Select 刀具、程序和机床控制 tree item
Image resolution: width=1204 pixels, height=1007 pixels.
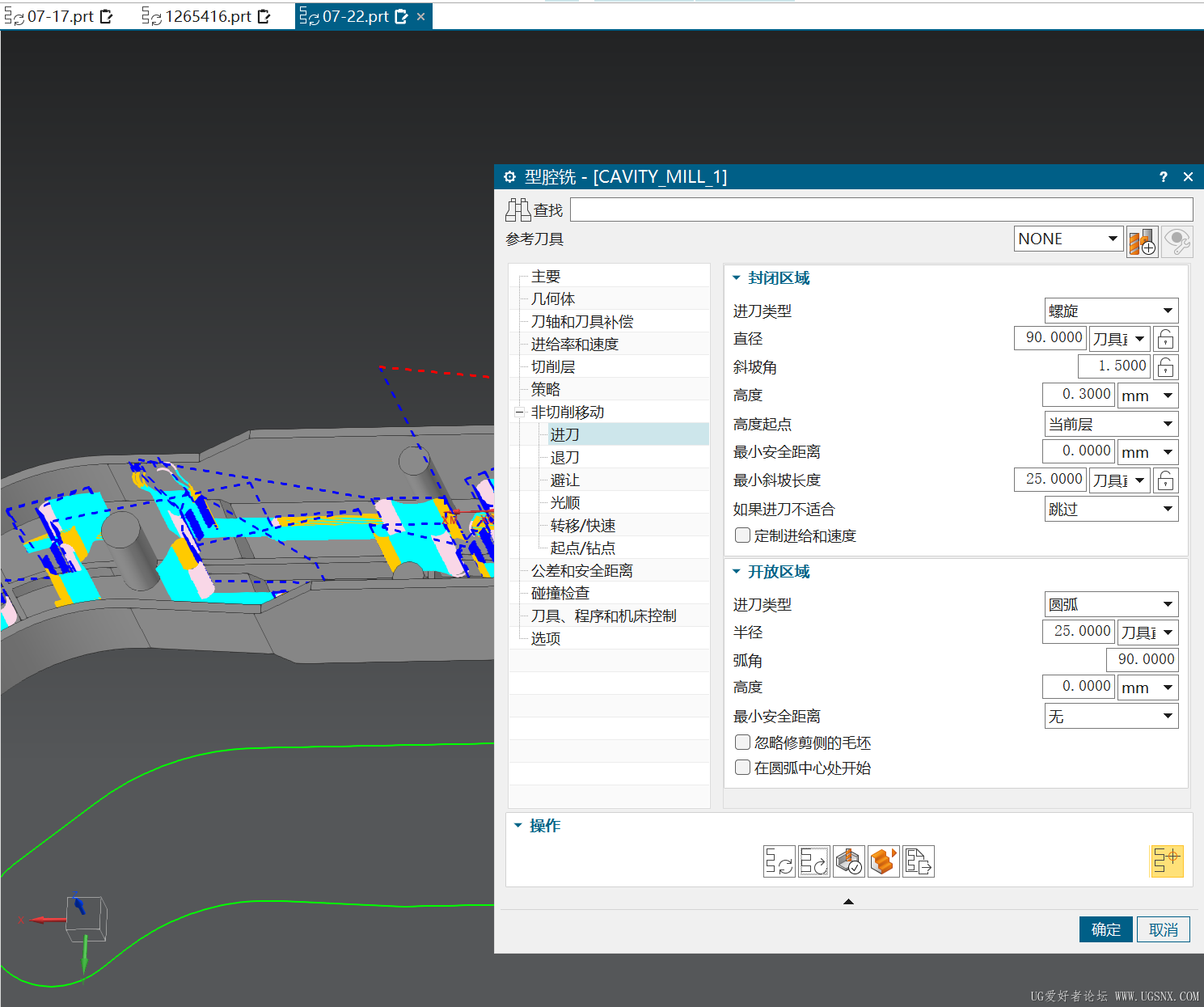tap(604, 616)
